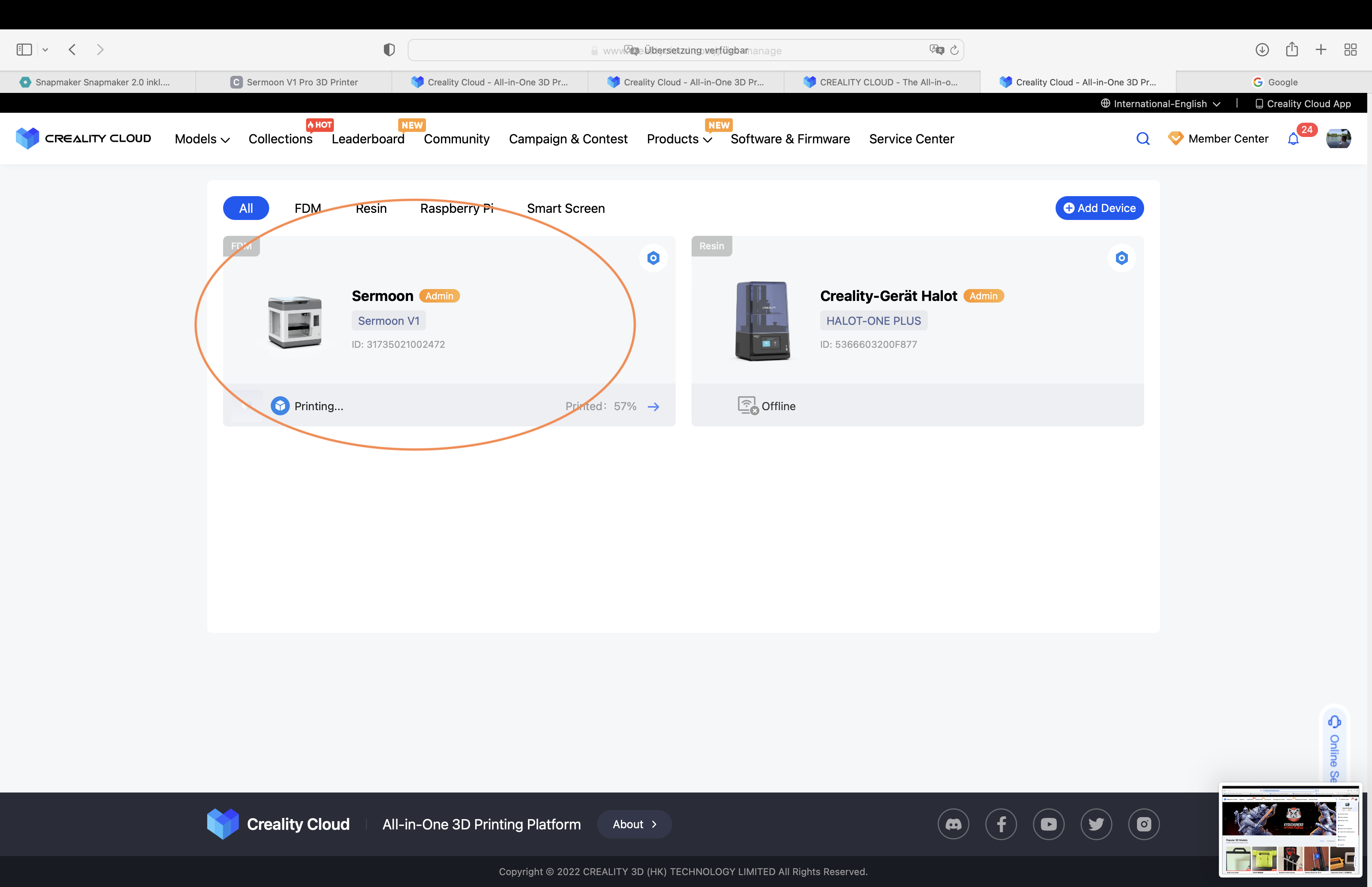Open settings icon on Sermoon device card
The height and width of the screenshot is (887, 1372).
(653, 258)
